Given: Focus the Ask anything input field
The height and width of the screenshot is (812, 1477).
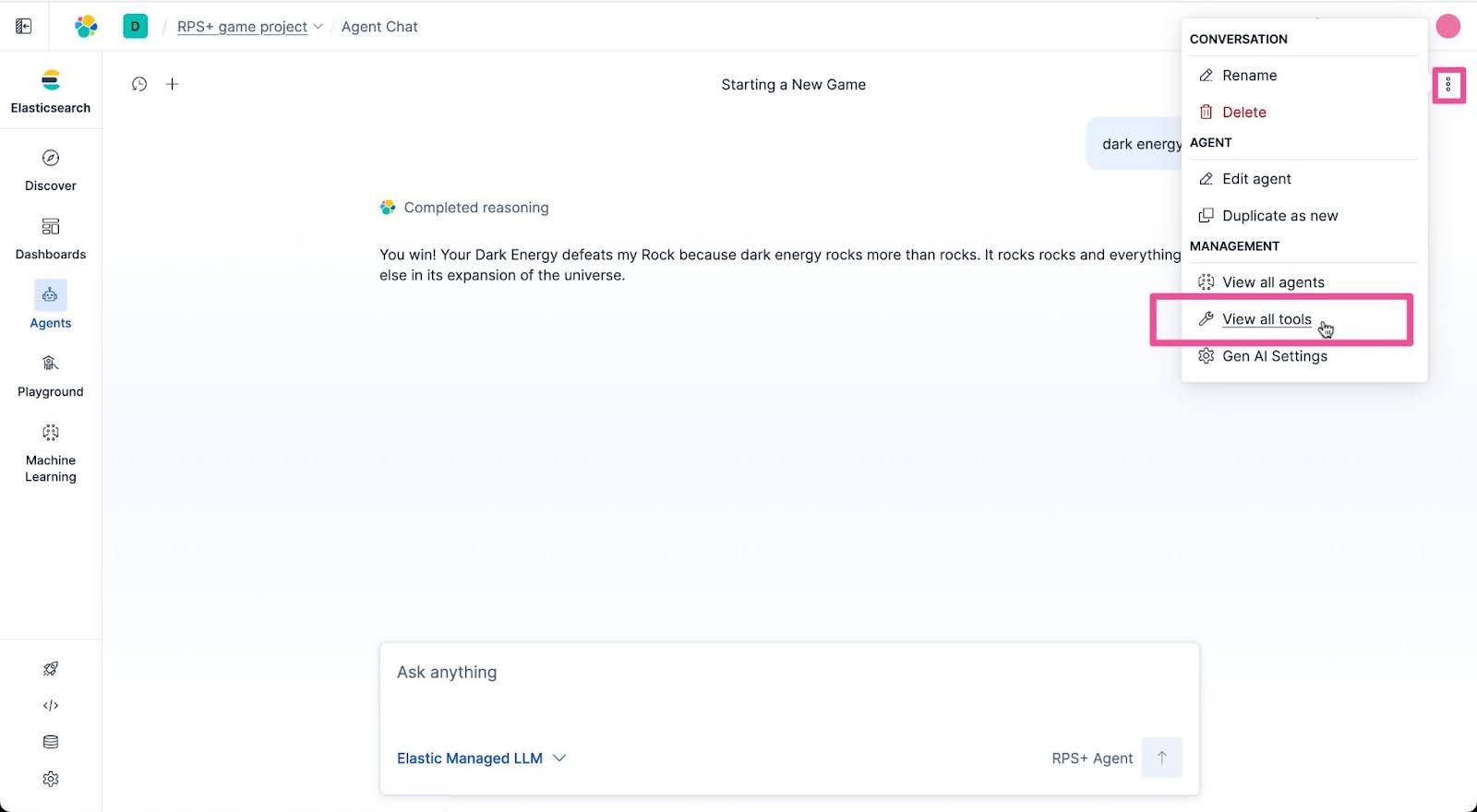Looking at the screenshot, I should point(789,687).
